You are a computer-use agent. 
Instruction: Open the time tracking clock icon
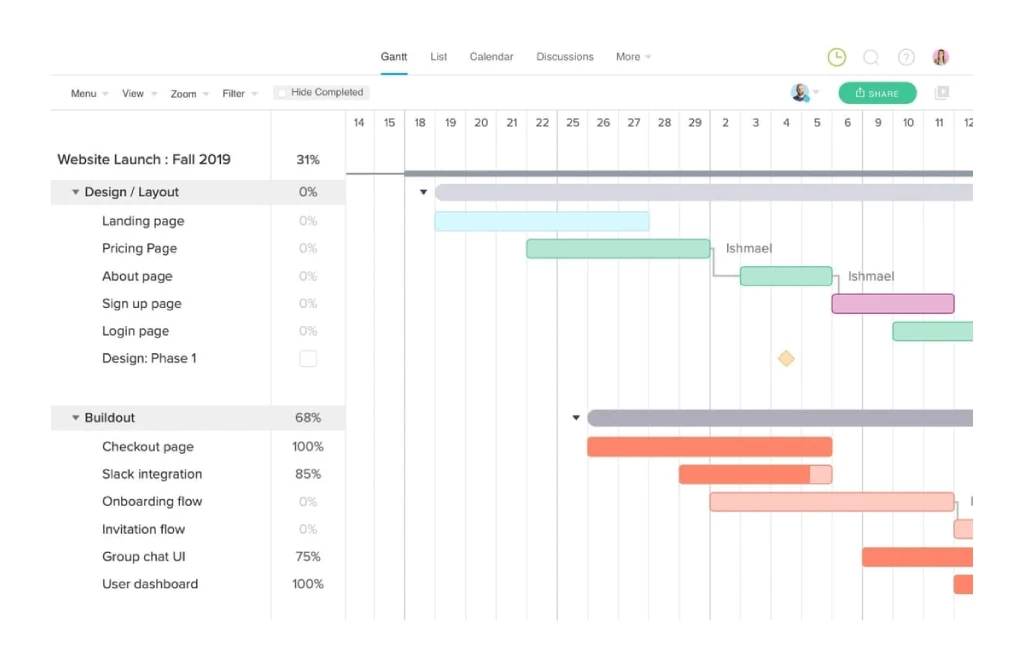tap(837, 57)
